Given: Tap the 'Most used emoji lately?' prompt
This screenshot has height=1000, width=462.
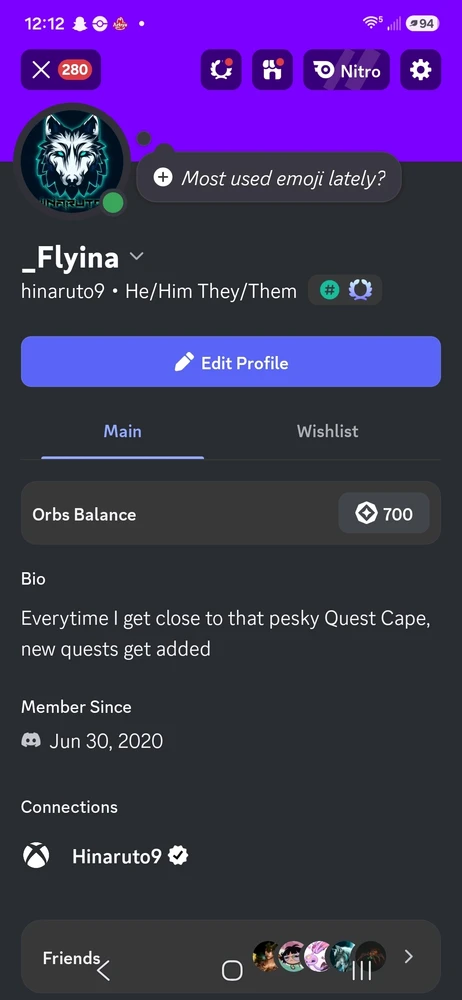Looking at the screenshot, I should [x=284, y=177].
